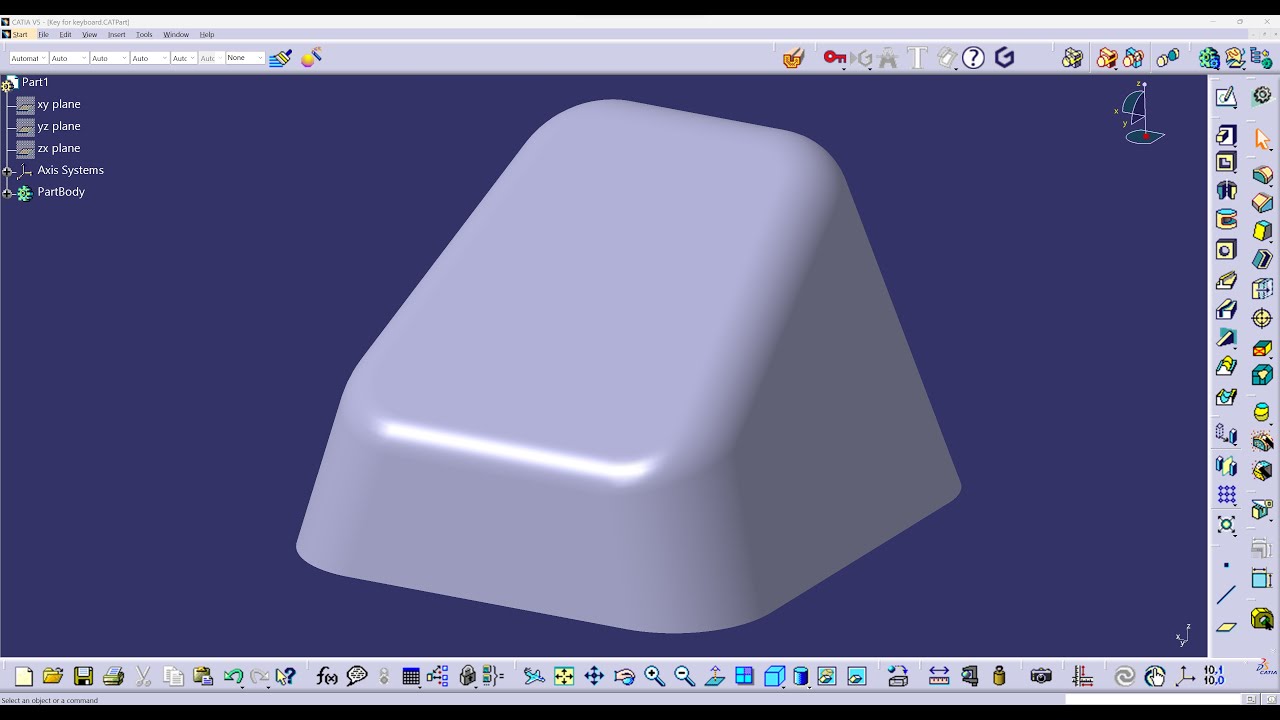Expand the PartBody node
The image size is (1280, 720).
tap(7, 193)
